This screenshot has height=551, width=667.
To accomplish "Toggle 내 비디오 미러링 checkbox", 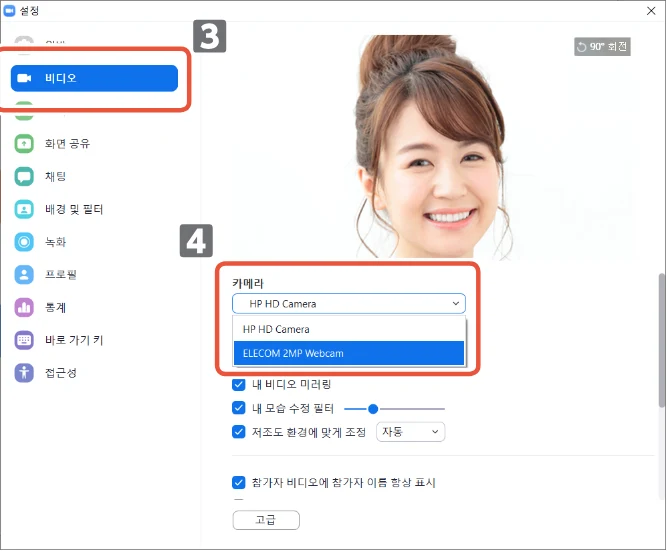I will click(x=239, y=385).
